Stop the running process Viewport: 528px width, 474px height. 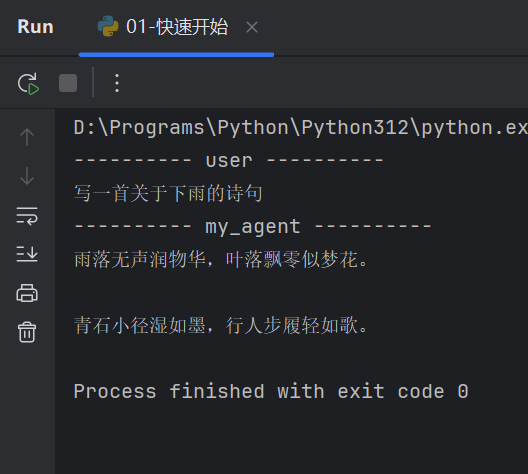(68, 83)
